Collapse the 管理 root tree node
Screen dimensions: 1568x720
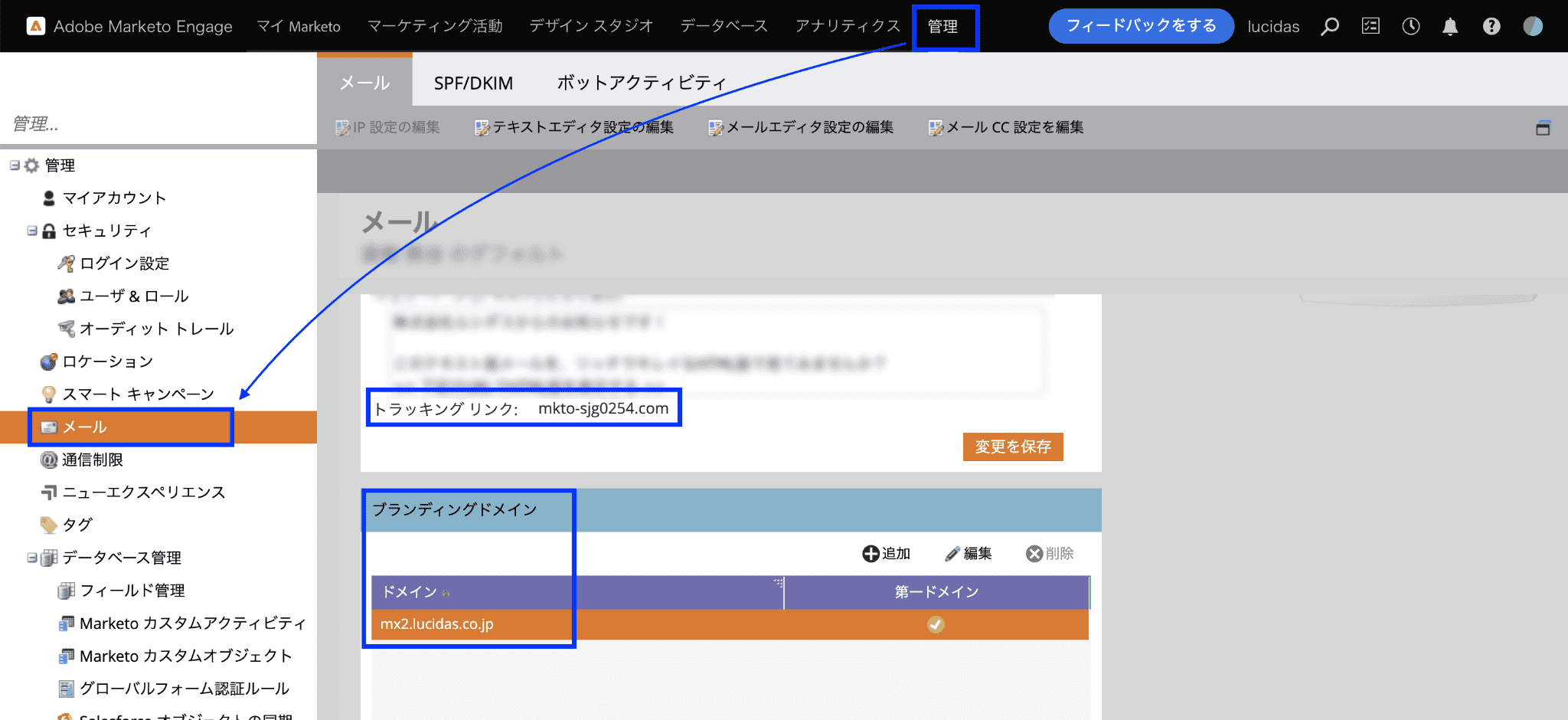click(15, 165)
